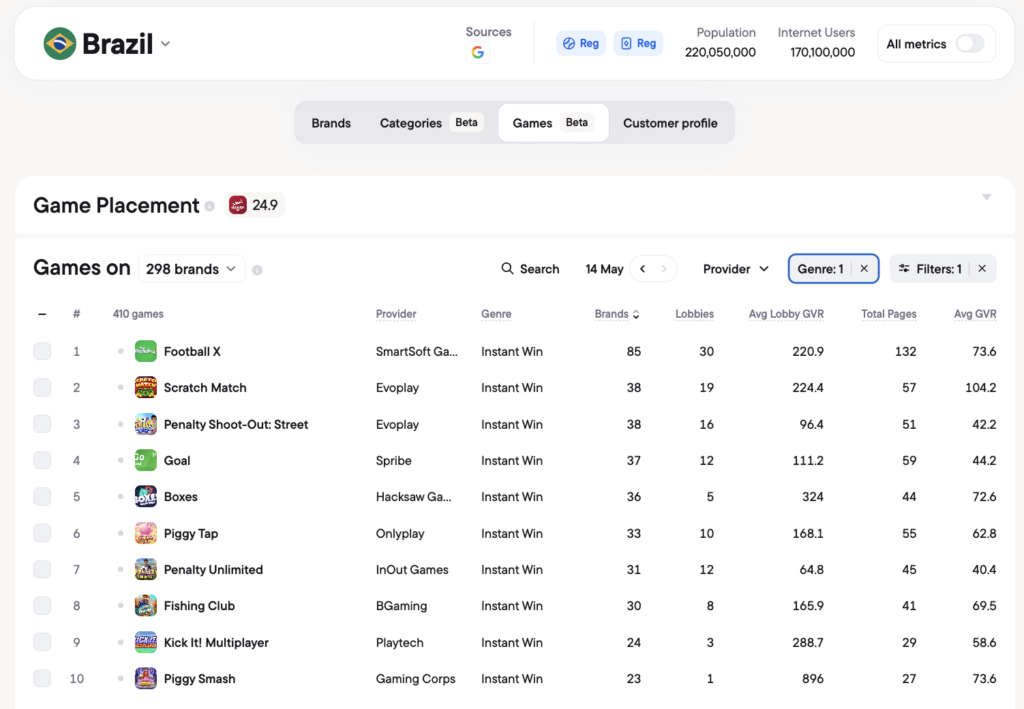Viewport: 1024px width, 709px height.
Task: Open the Brazil country dropdown chevron
Action: [166, 44]
